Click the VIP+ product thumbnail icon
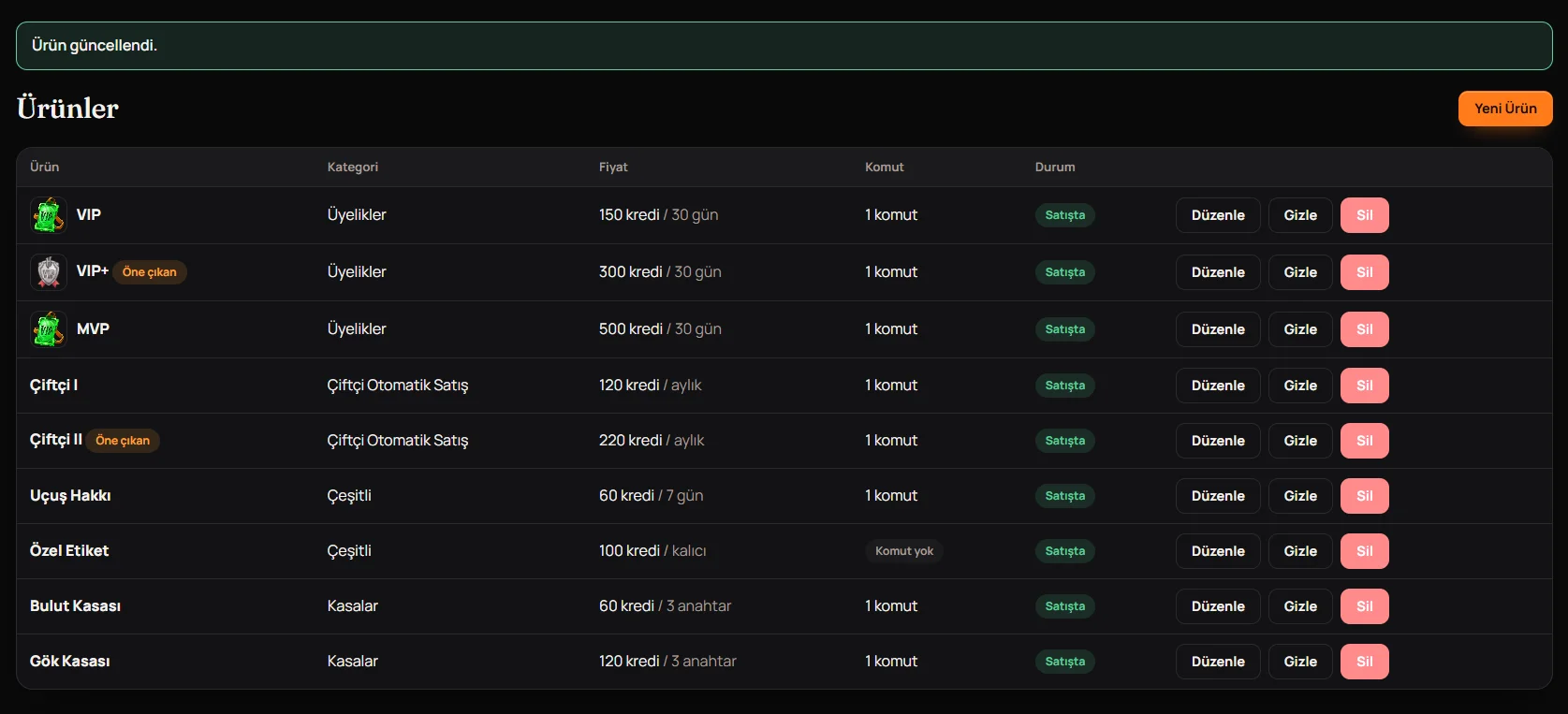 coord(49,272)
